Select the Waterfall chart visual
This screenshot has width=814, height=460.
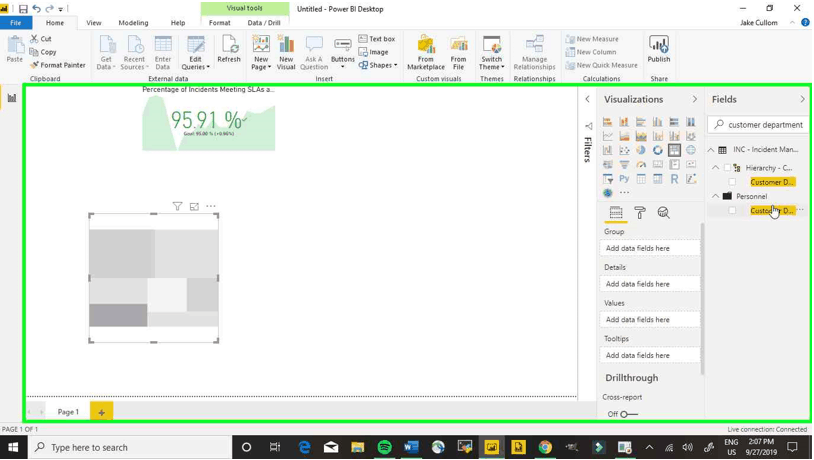click(x=607, y=150)
